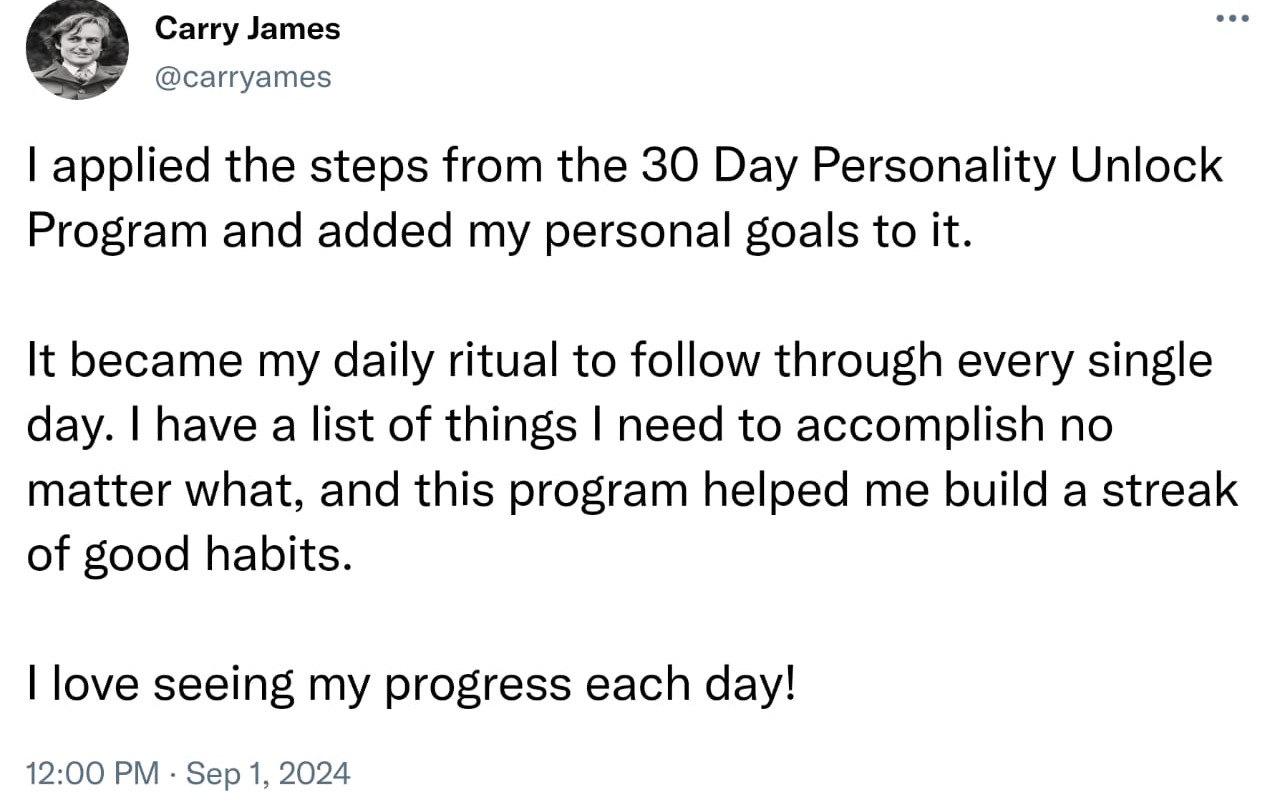Click the Sep 1, 2024 date
Viewport: 1280px width, 809px height.
point(268,773)
